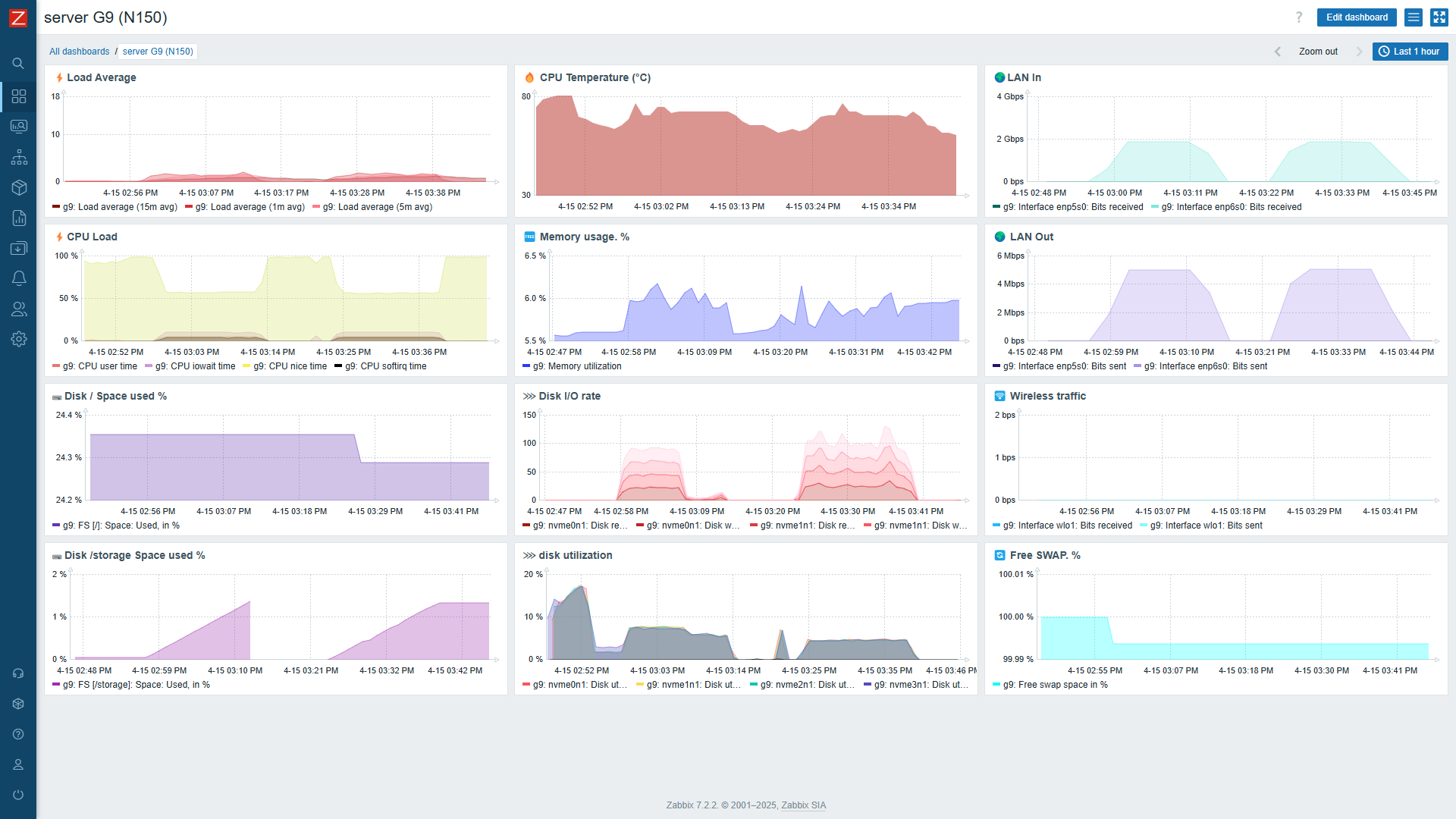Viewport: 1456px width, 819px height.
Task: Open the Alerts bell icon
Action: pos(19,278)
